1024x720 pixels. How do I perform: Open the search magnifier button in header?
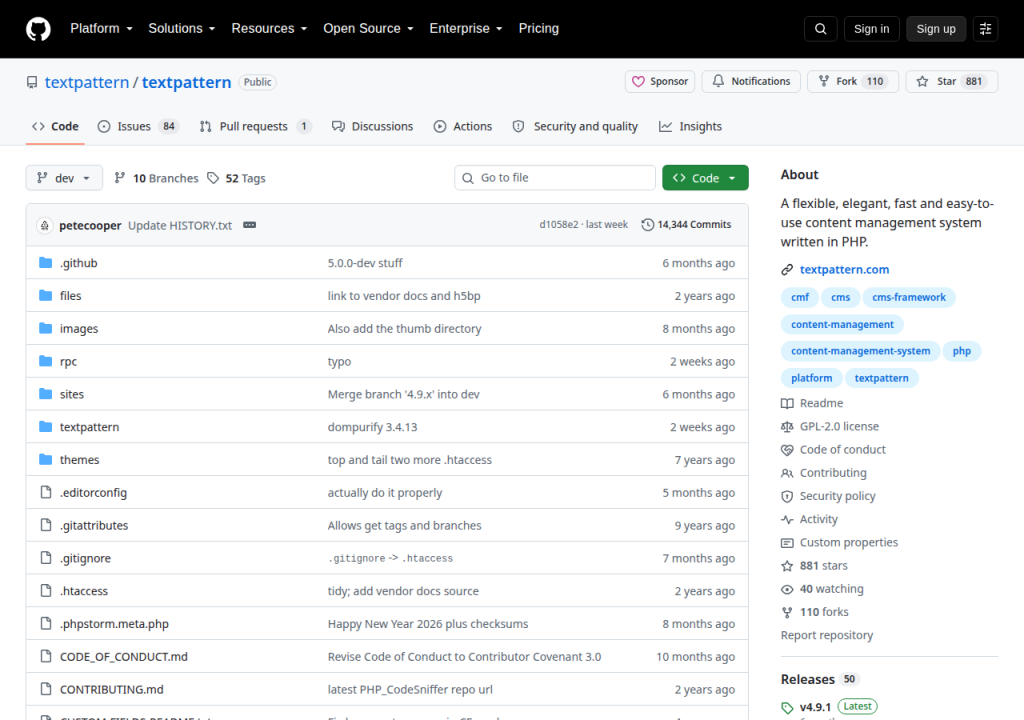tap(821, 29)
